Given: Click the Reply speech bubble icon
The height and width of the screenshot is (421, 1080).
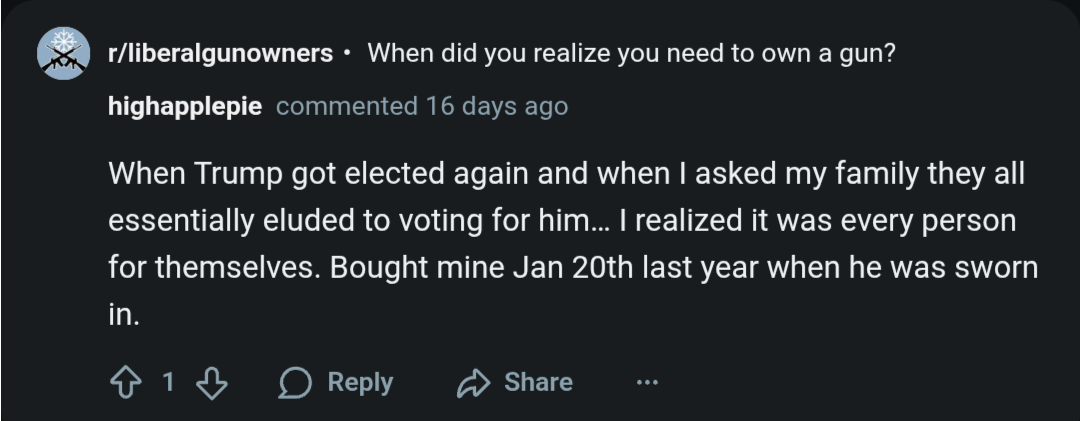Looking at the screenshot, I should 295,382.
